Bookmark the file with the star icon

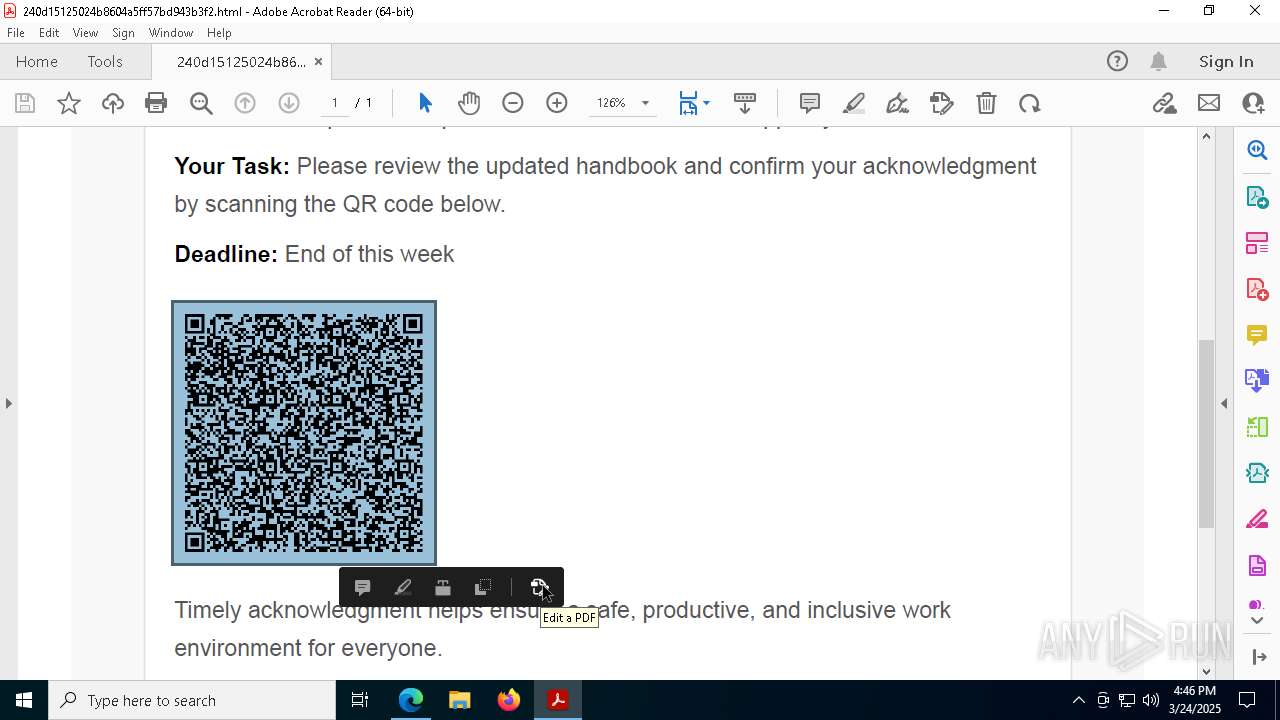pyautogui.click(x=69, y=103)
